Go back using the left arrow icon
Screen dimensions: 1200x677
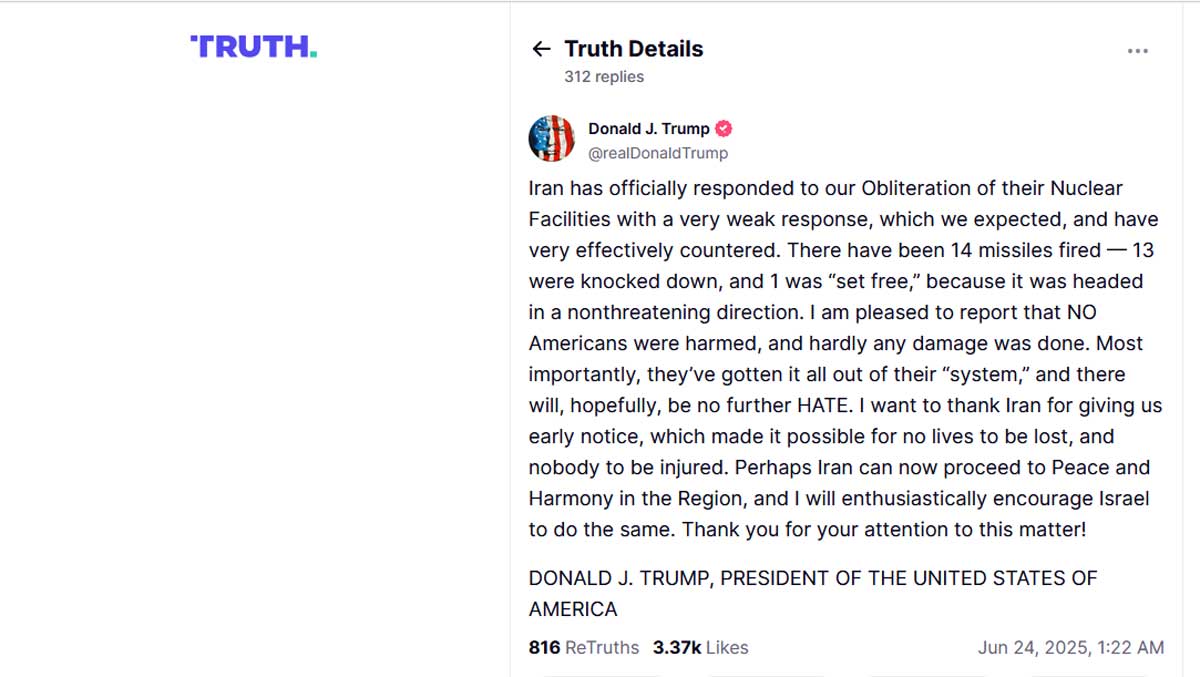click(x=541, y=49)
